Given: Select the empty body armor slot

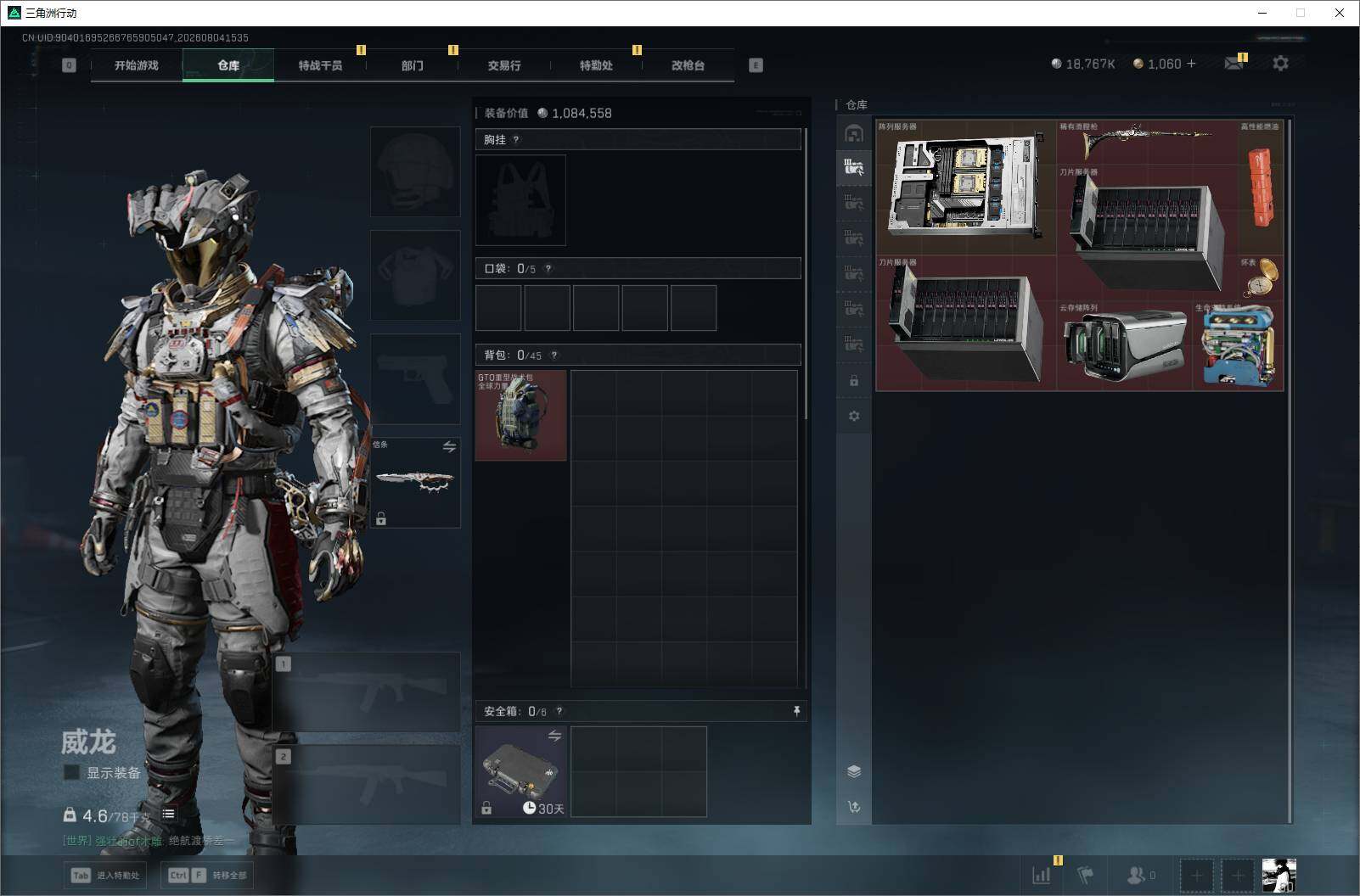Looking at the screenshot, I should tap(415, 275).
